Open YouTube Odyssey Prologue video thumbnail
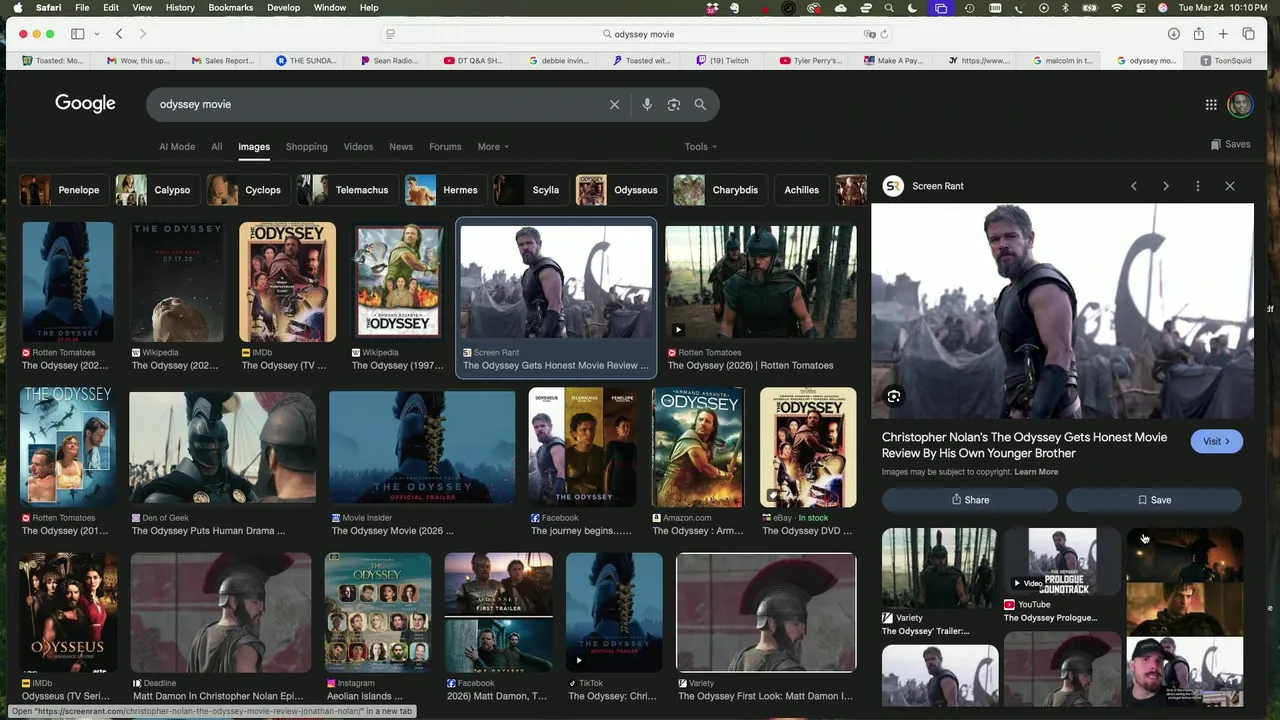This screenshot has width=1280, height=720. 1062,562
